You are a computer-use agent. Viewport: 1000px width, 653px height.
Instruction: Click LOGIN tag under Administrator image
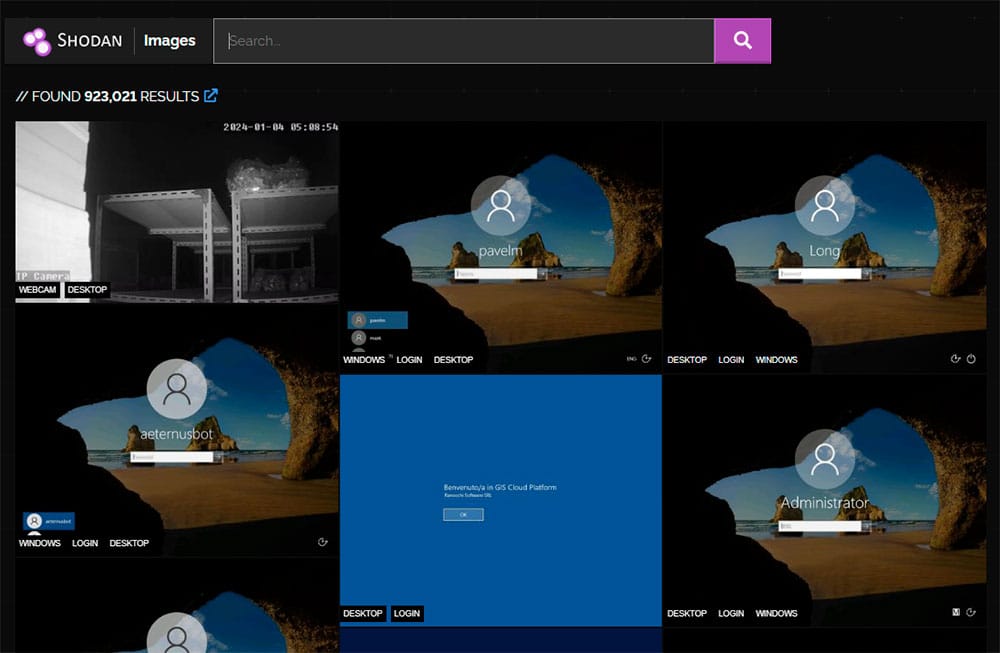731,613
